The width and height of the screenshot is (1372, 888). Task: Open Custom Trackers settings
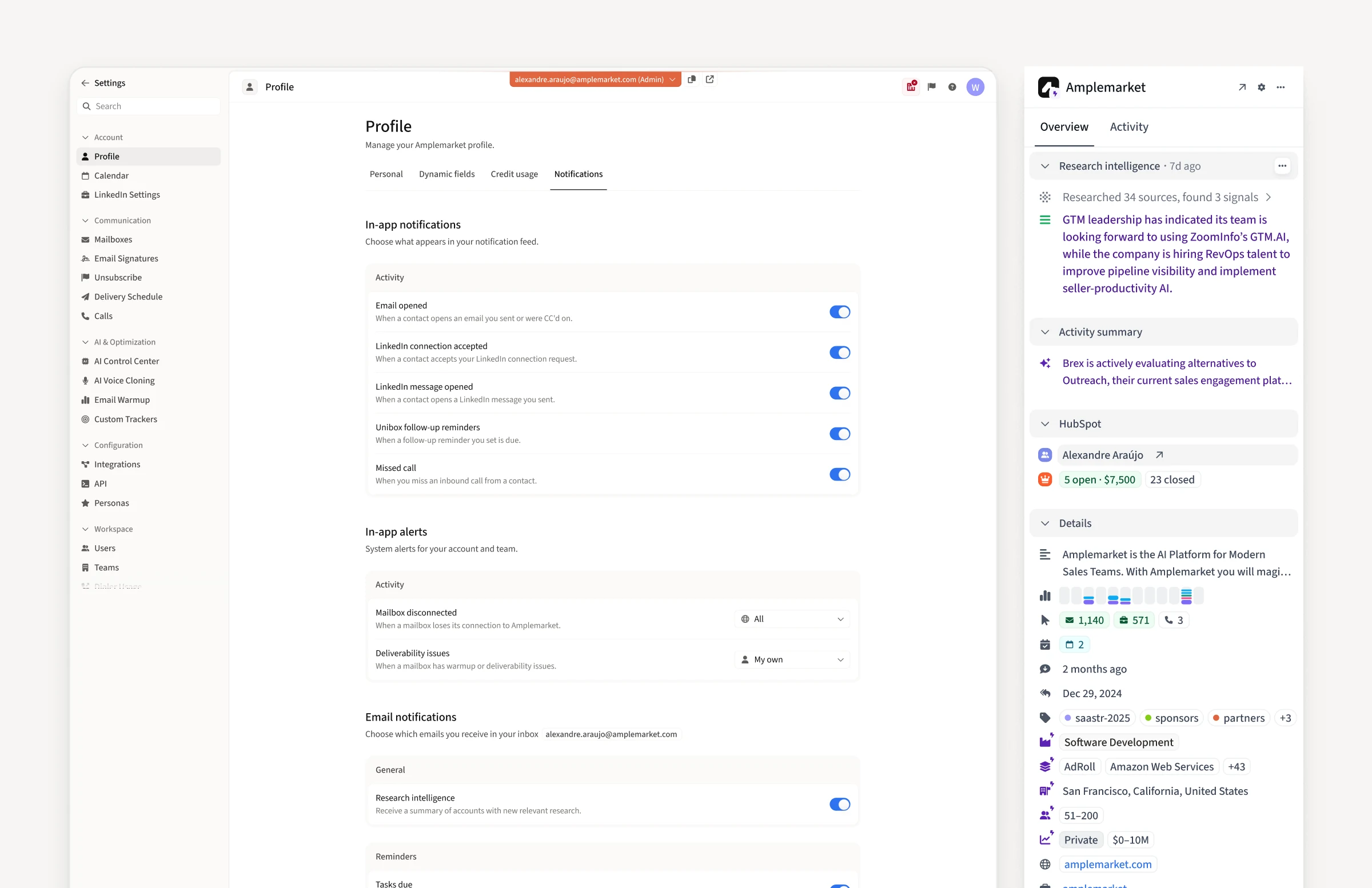point(148,419)
